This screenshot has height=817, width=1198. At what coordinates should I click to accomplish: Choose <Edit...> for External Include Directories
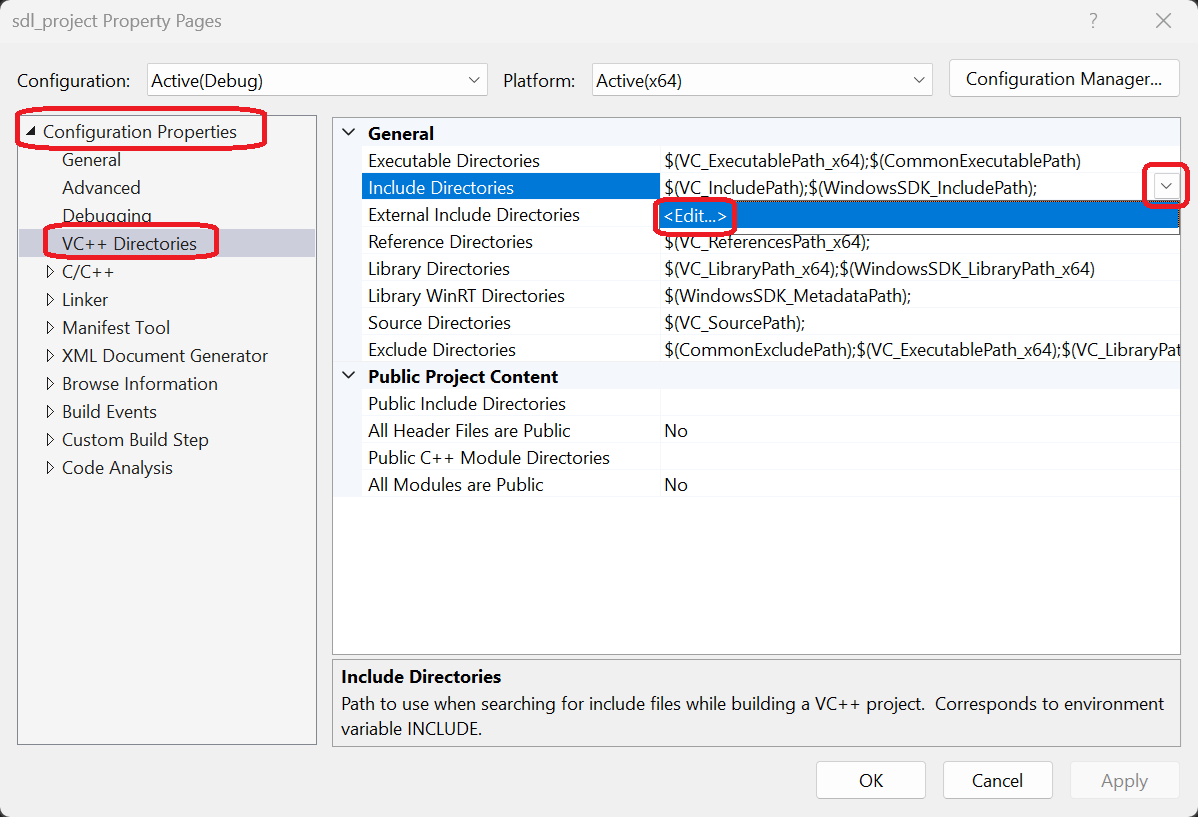(695, 215)
